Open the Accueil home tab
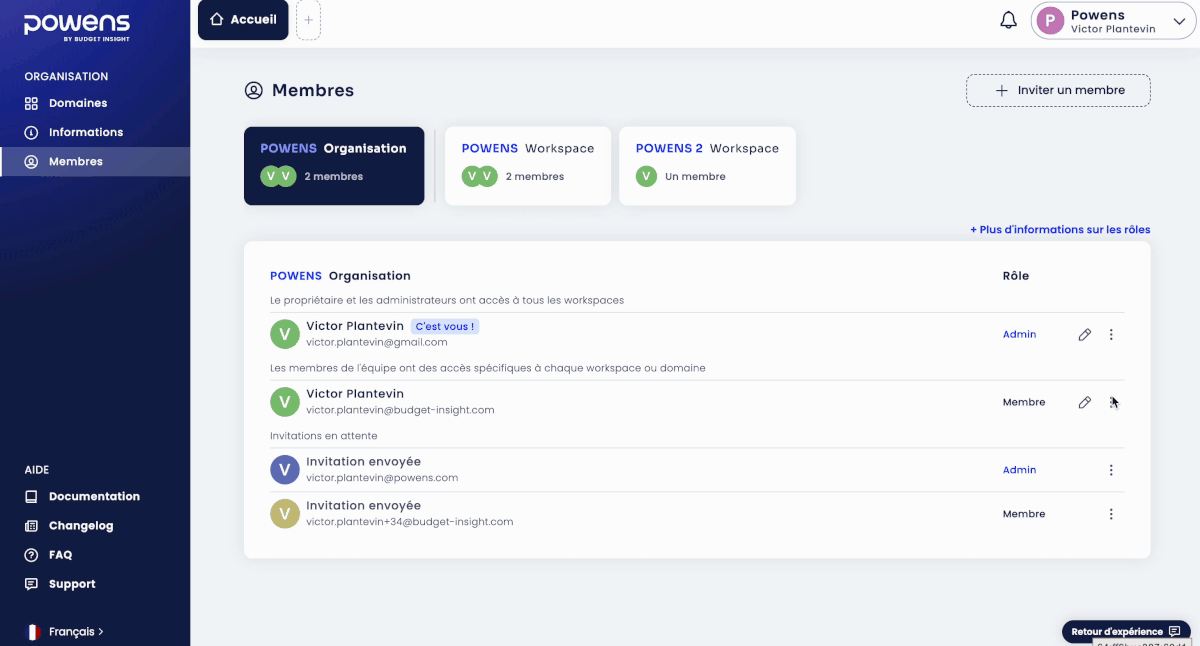1200x646 pixels. (243, 20)
